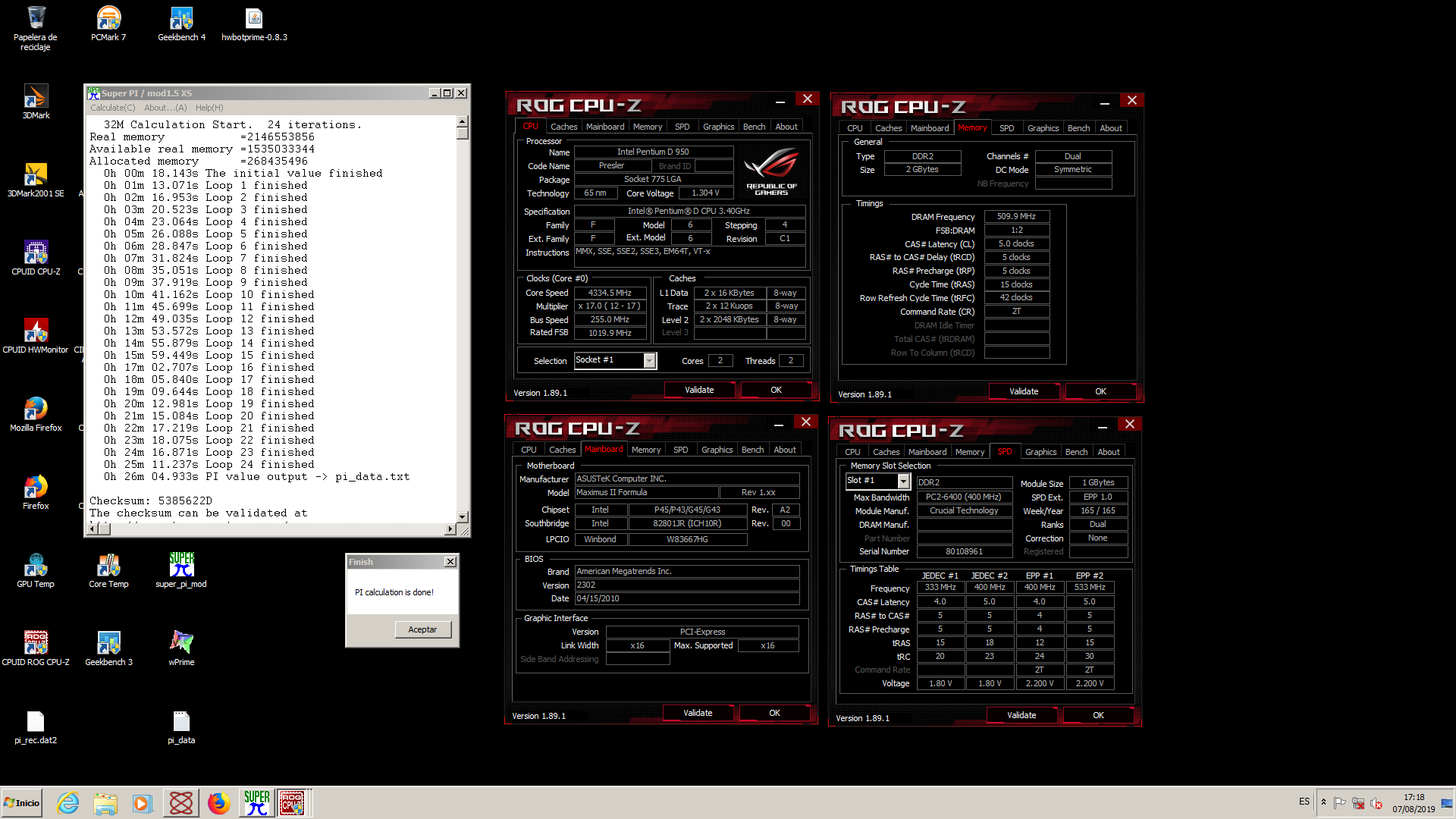Open SPD tab in CPU window
This screenshot has width=1456, height=819.
click(682, 127)
